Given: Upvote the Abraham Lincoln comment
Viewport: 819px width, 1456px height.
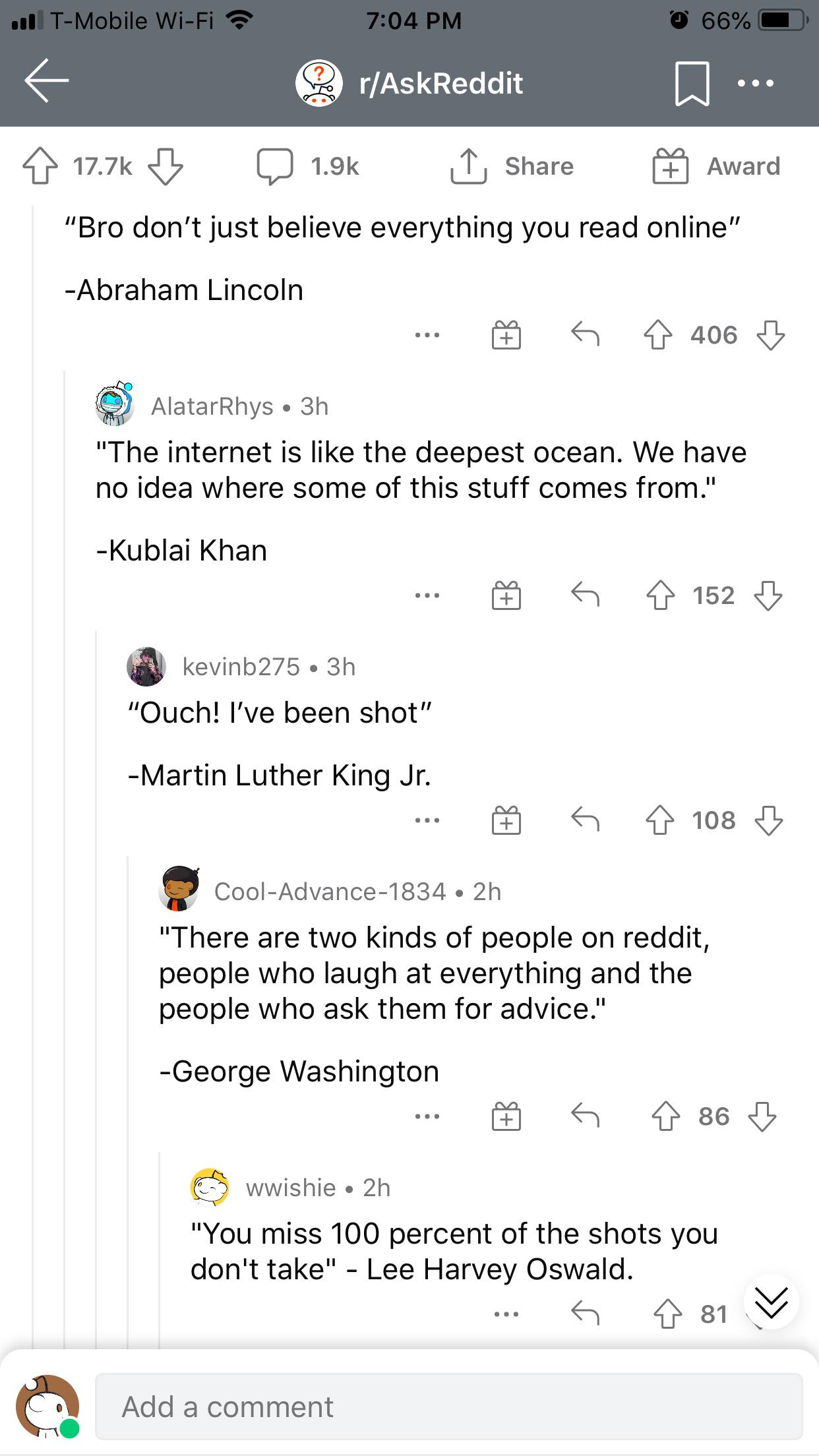Looking at the screenshot, I should (x=657, y=335).
